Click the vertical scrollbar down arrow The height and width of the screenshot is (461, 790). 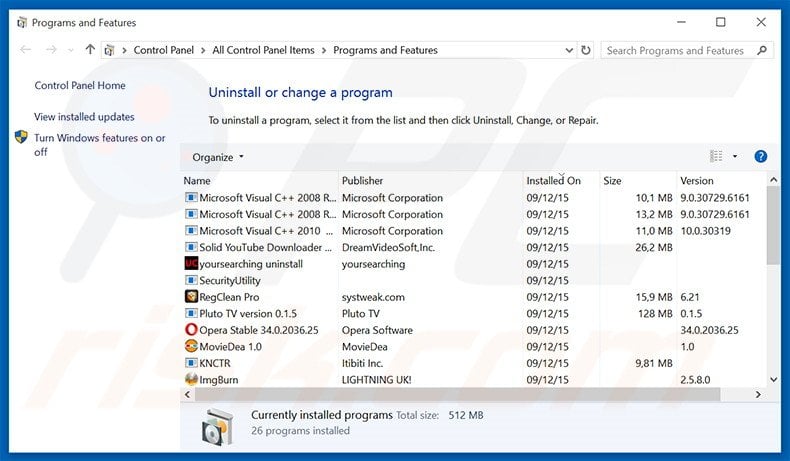coord(773,380)
